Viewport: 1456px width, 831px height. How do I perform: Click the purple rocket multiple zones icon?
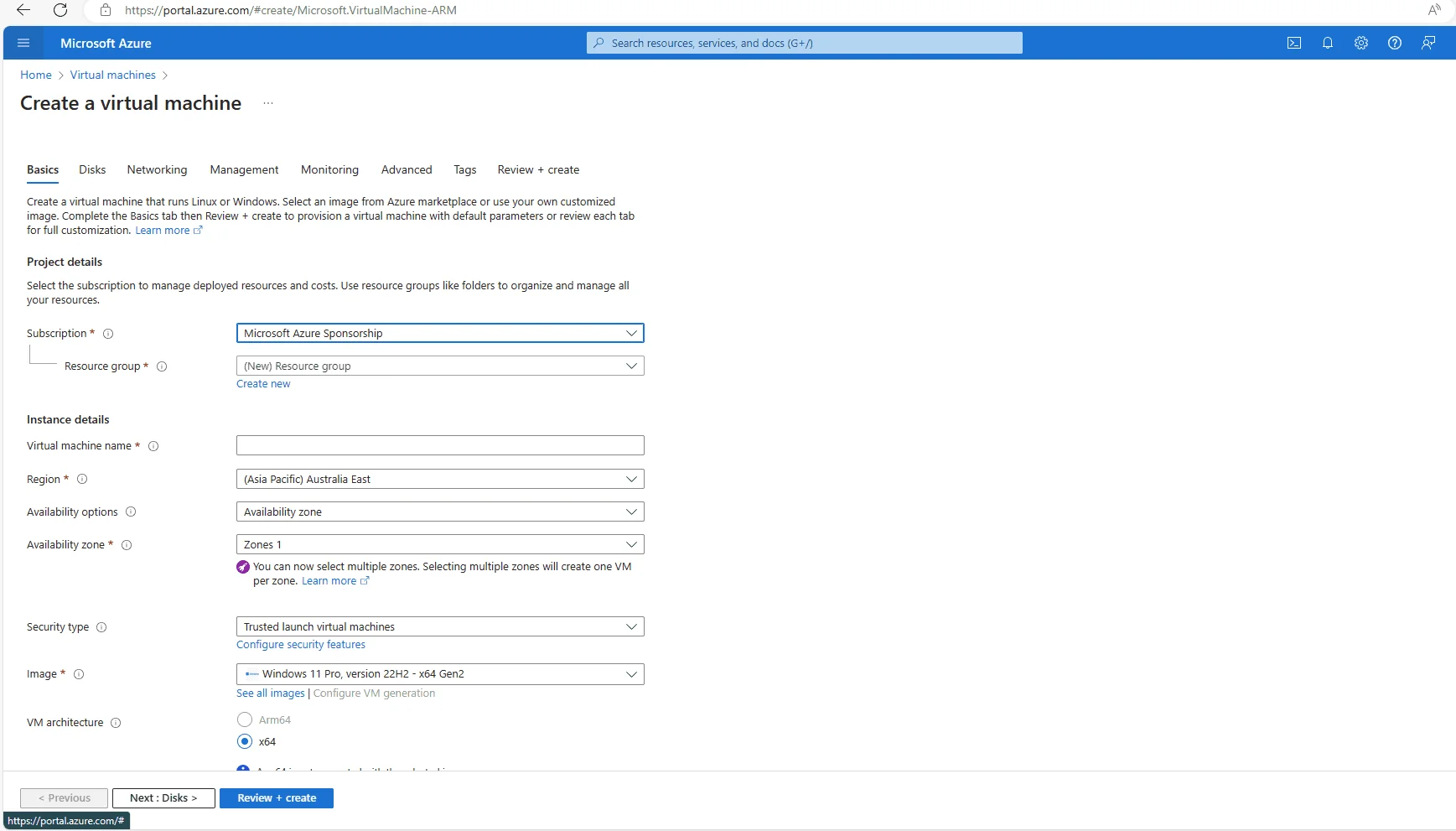pyautogui.click(x=243, y=567)
